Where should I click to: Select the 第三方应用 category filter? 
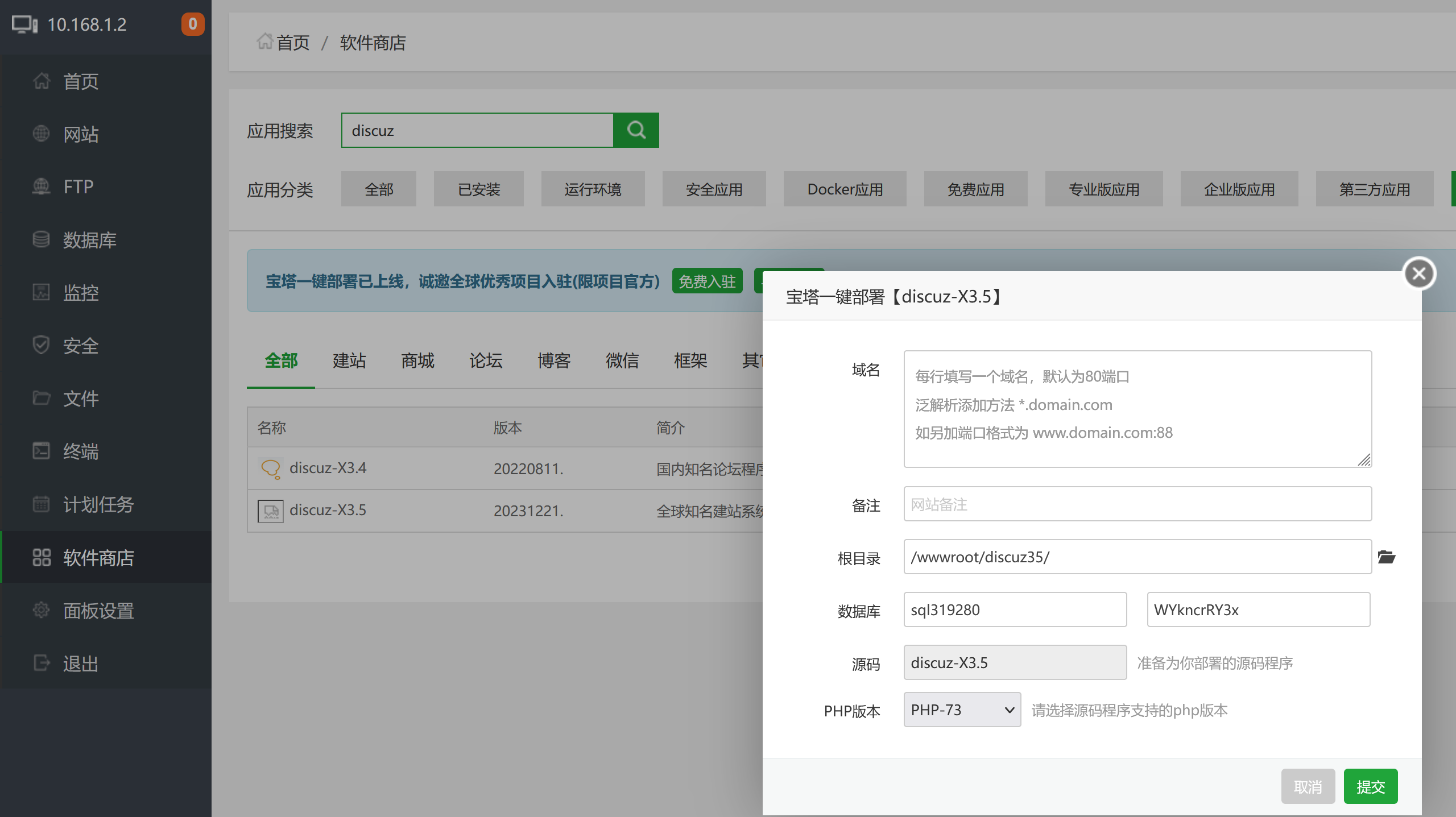point(1375,189)
